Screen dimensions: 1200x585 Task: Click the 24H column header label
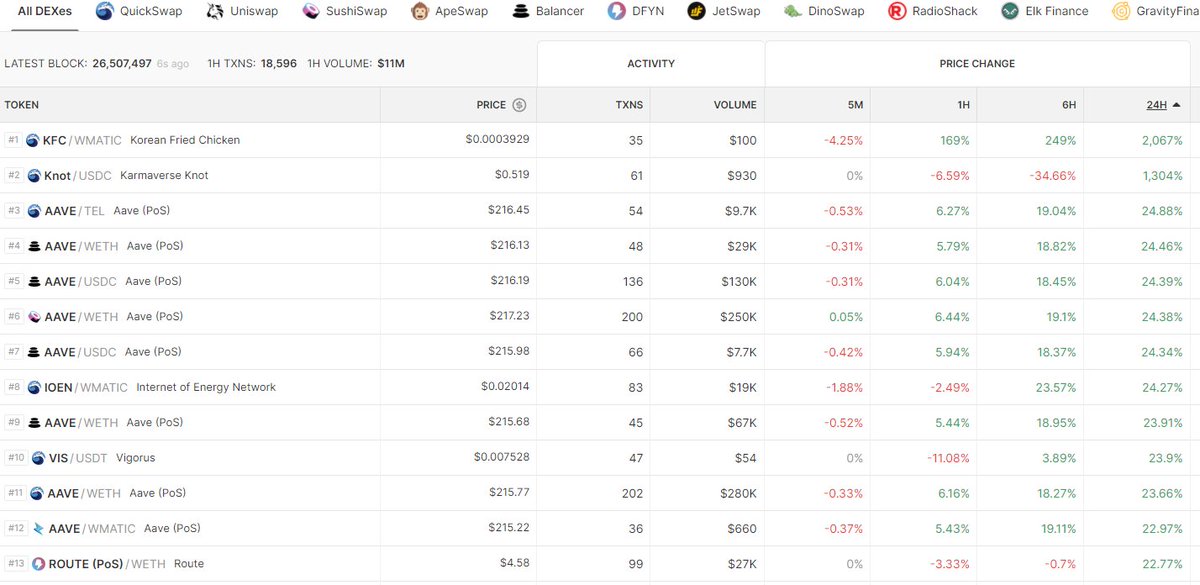[x=1157, y=105]
